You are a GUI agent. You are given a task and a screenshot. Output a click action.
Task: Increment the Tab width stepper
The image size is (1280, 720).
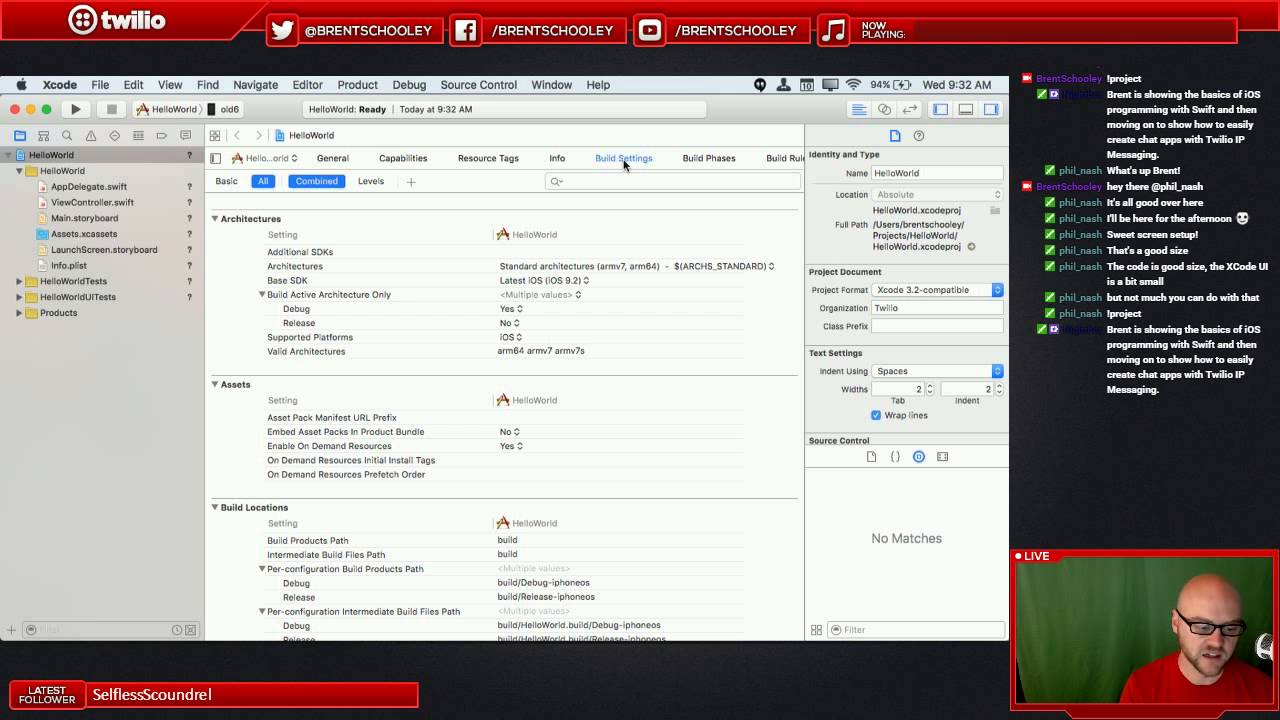pyautogui.click(x=930, y=386)
